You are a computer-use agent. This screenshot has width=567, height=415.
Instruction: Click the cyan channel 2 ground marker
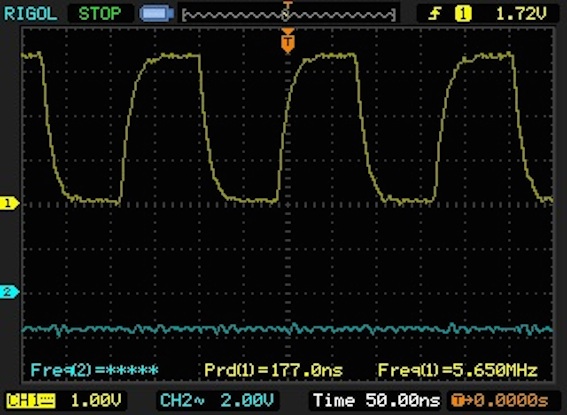coord(9,292)
